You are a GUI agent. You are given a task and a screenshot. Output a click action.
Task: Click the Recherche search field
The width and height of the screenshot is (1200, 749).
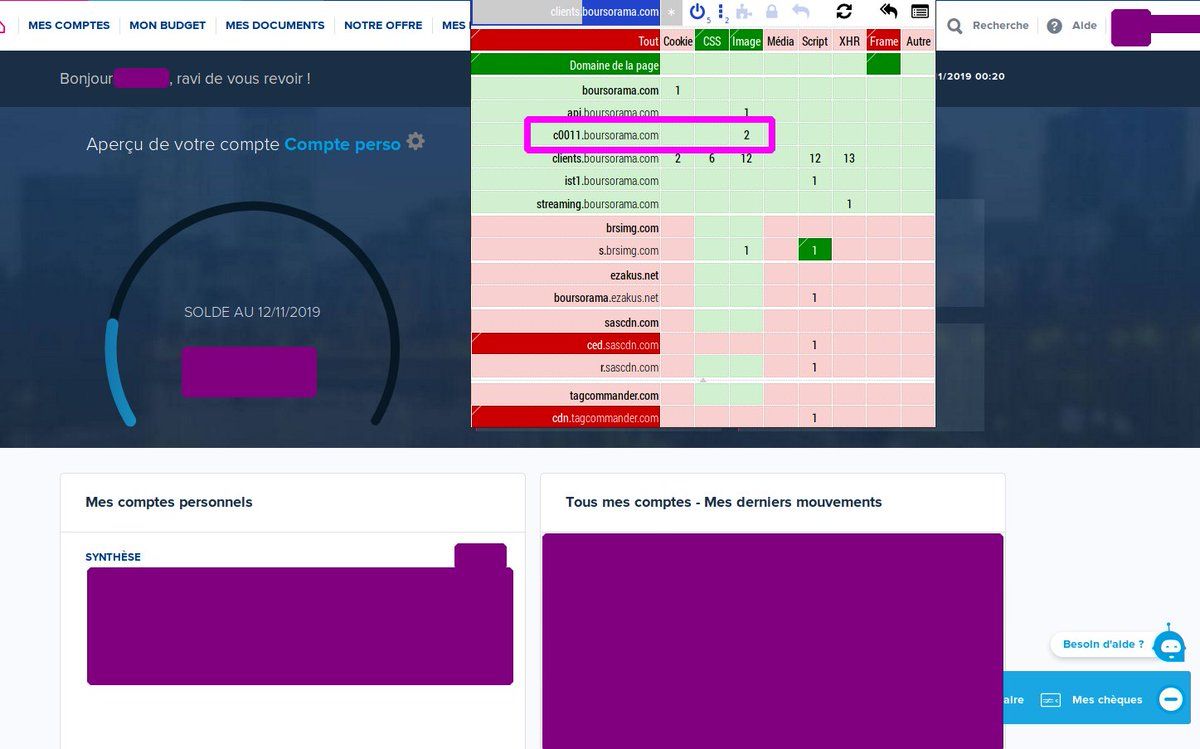1000,26
